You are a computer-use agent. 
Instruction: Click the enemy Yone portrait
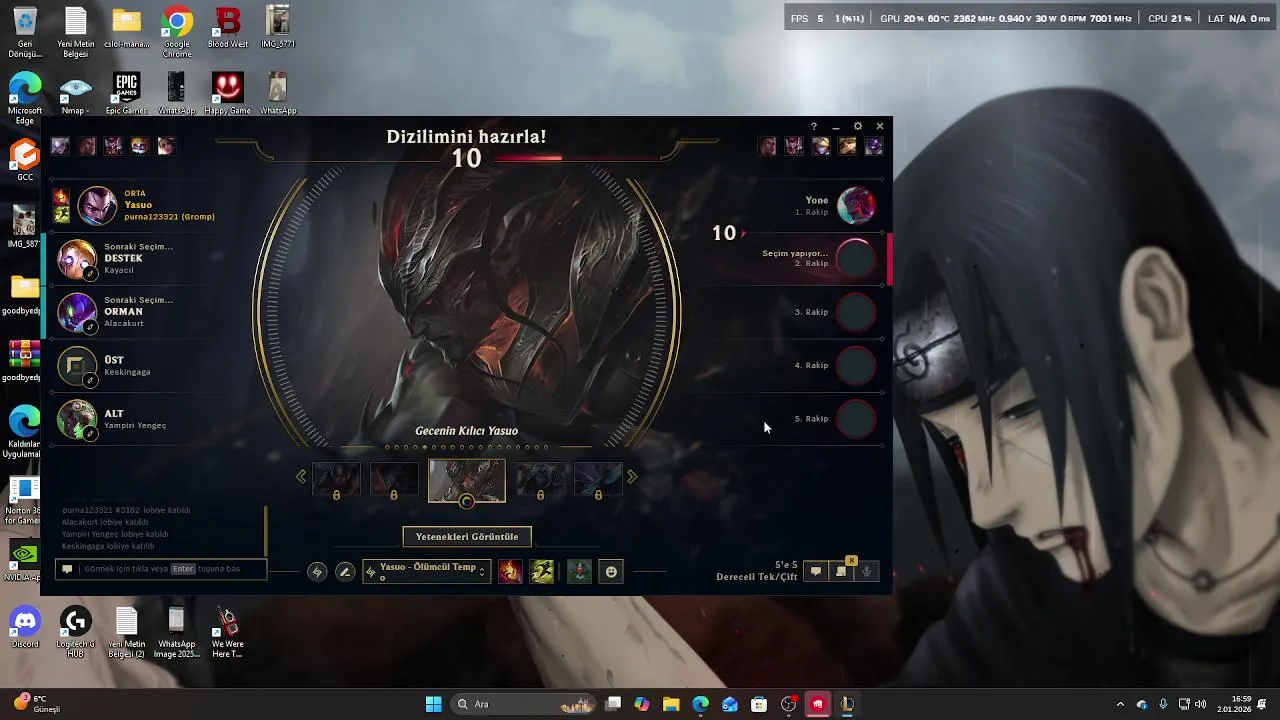click(x=856, y=206)
